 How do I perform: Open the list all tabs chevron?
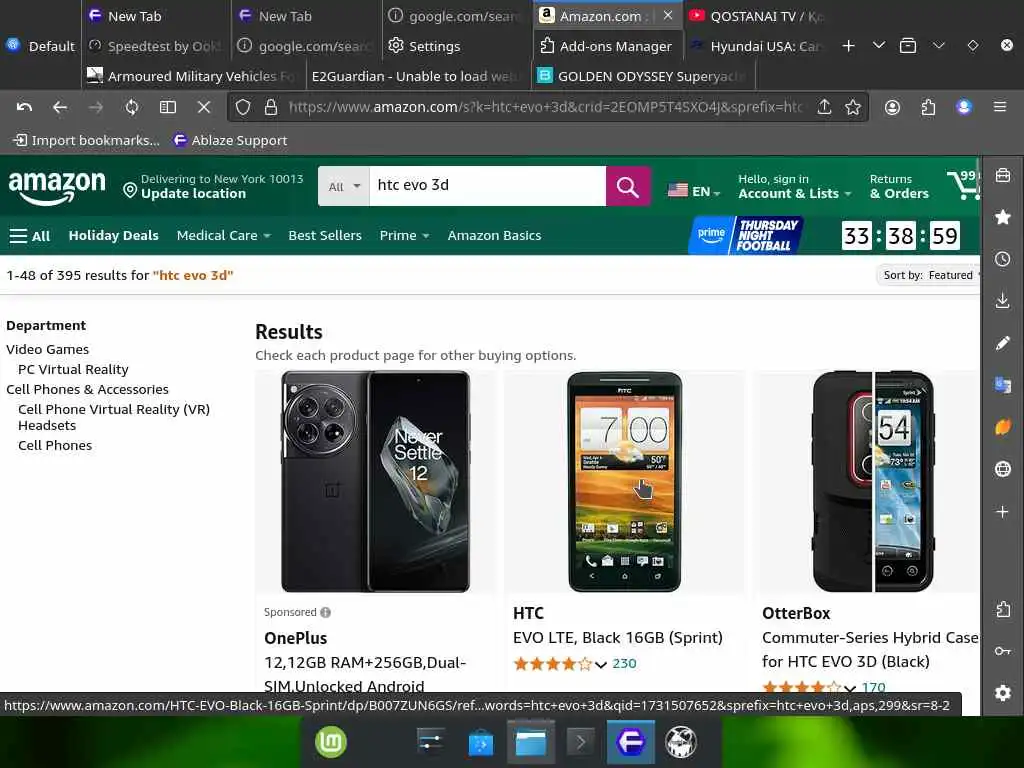878,46
